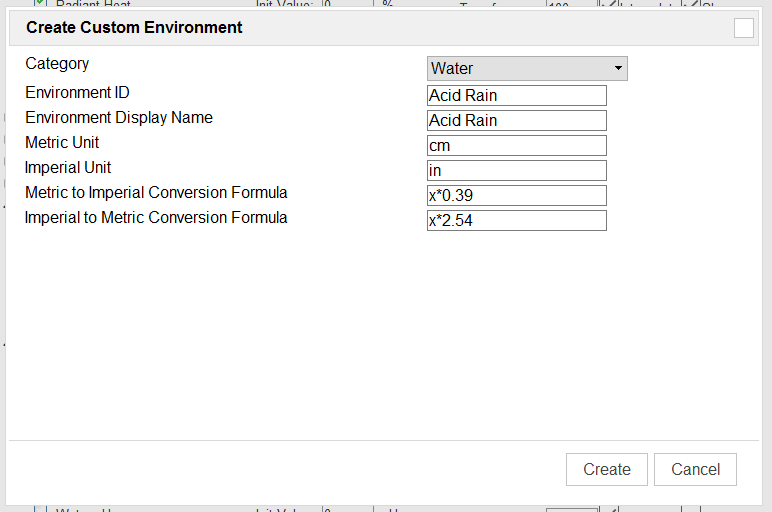
Task: Open the Category dropdown showing Water
Action: pyautogui.click(x=527, y=68)
